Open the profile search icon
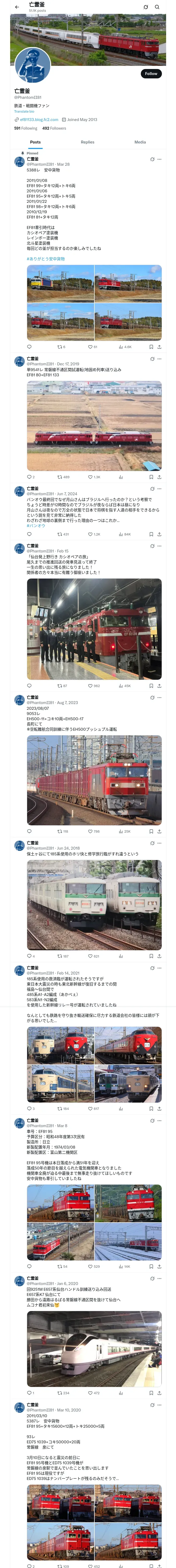 (x=157, y=7)
